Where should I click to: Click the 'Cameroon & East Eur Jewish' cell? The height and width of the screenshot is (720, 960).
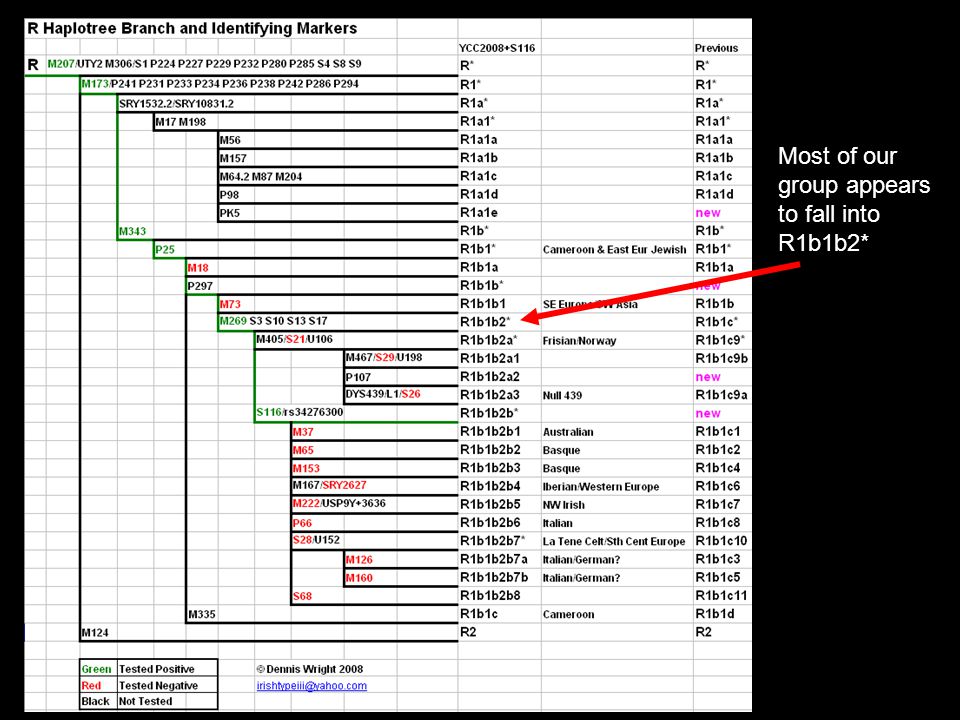pyautogui.click(x=614, y=250)
